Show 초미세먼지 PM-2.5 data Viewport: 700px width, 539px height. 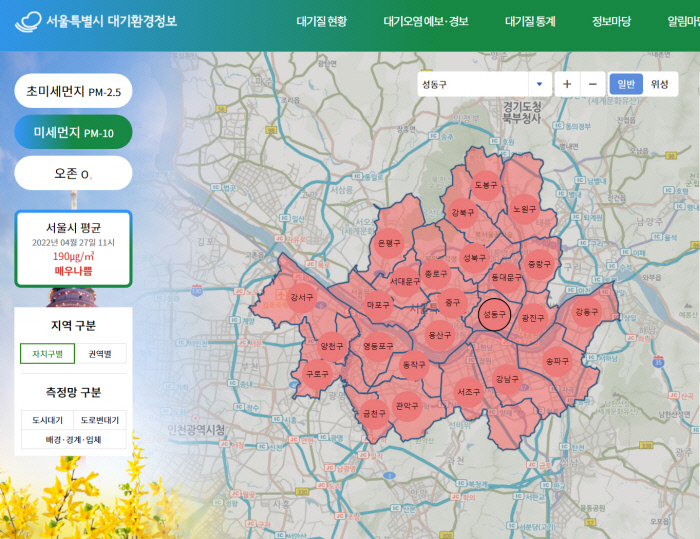73,92
